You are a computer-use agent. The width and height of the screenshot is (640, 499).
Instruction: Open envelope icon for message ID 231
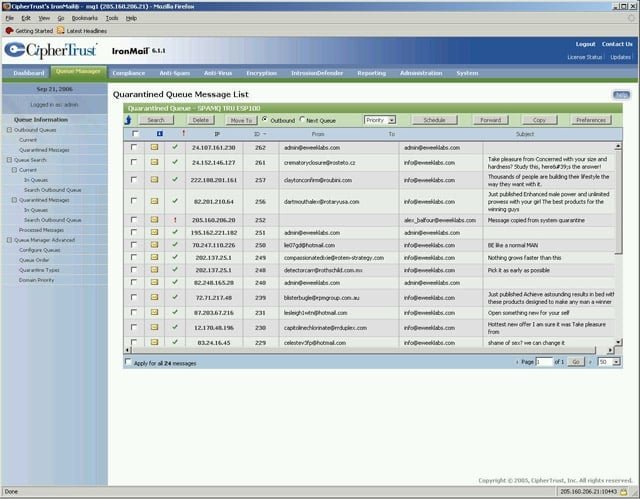pyautogui.click(x=154, y=312)
